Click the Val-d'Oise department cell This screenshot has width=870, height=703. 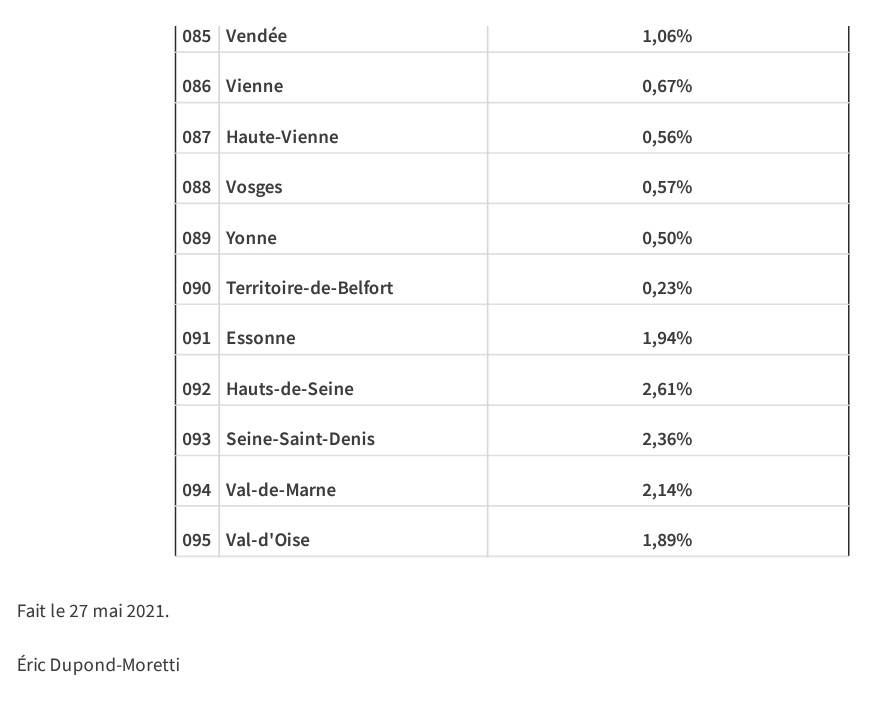tap(267, 540)
